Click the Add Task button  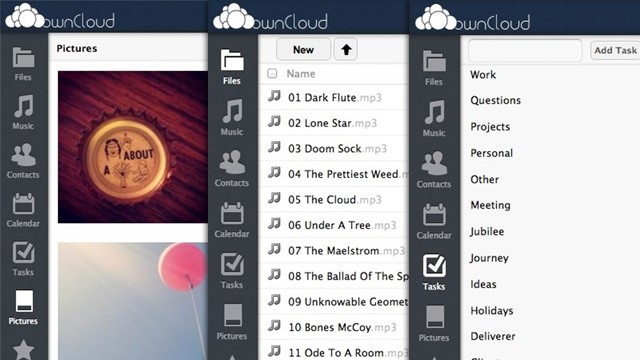click(x=615, y=50)
